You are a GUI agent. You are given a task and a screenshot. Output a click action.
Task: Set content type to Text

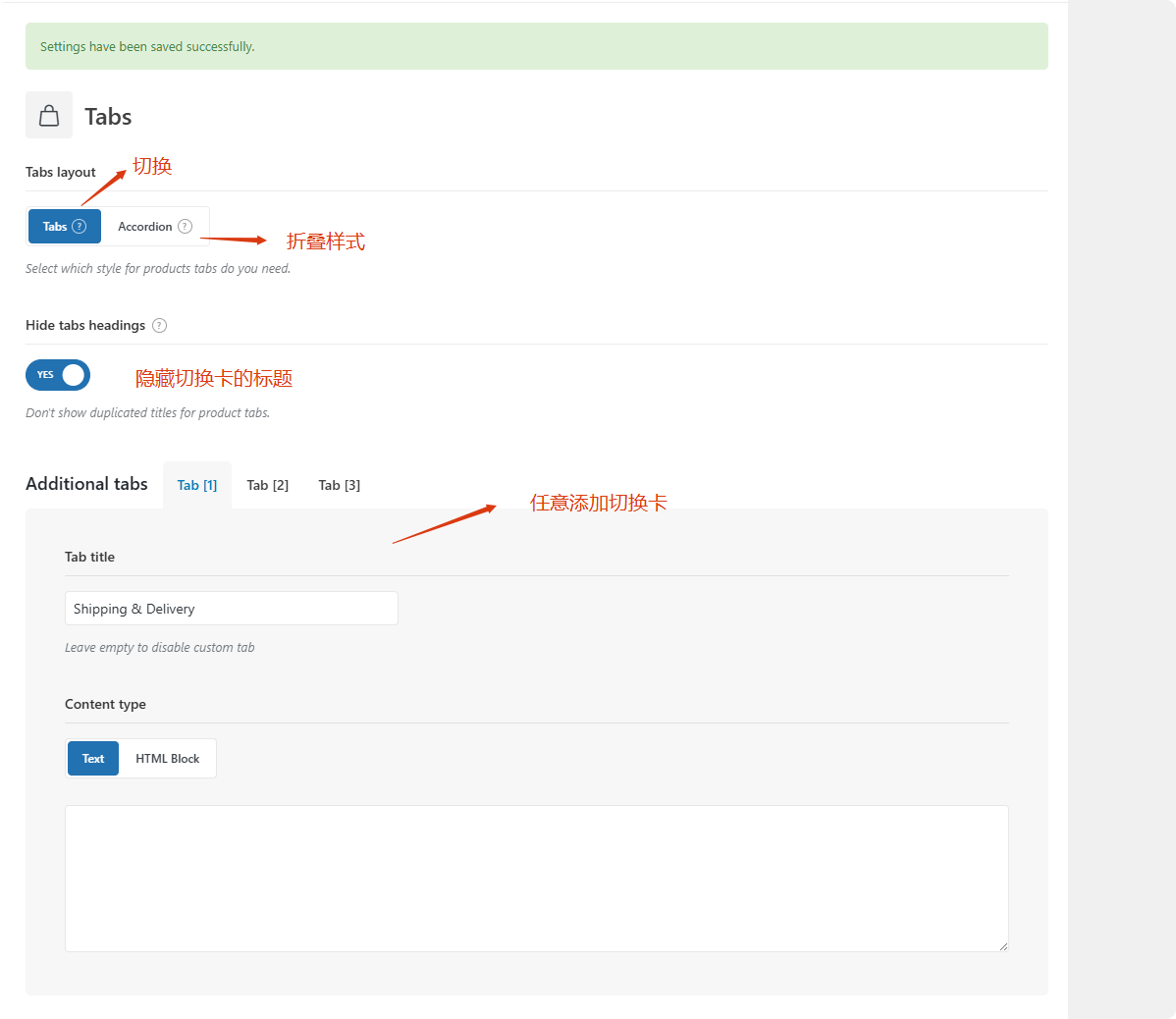pos(93,759)
